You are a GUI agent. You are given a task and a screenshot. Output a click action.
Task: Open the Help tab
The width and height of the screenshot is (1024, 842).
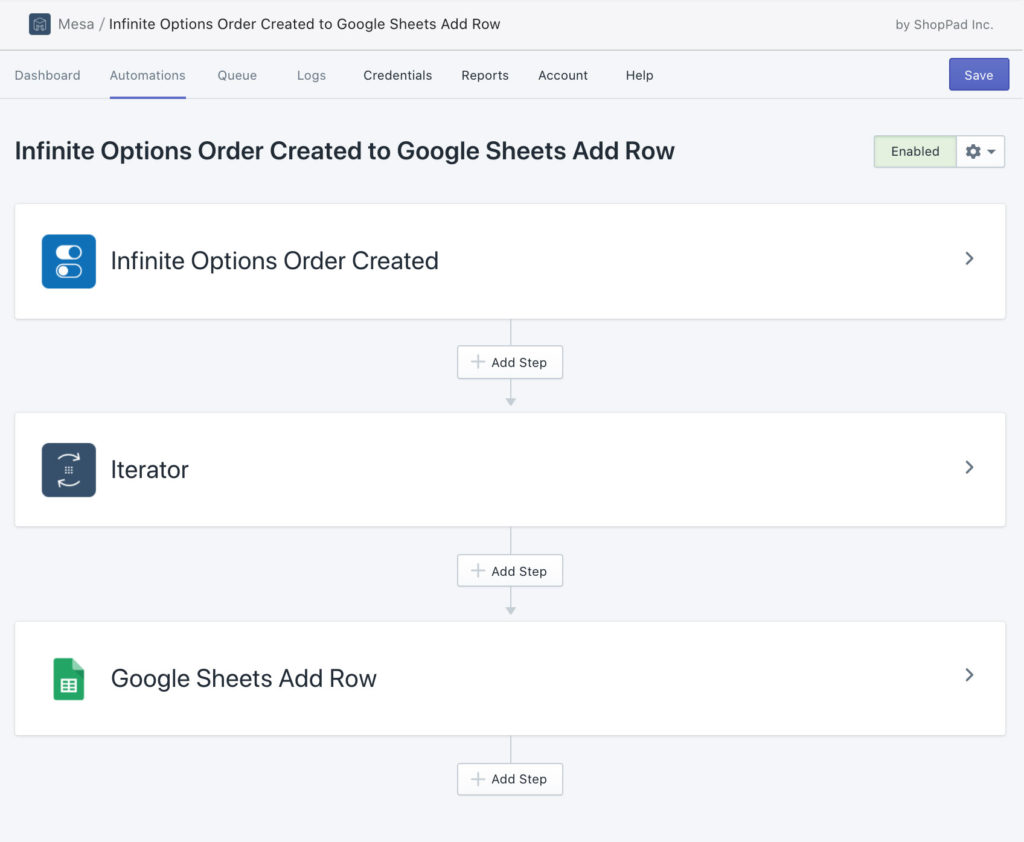[x=639, y=75]
